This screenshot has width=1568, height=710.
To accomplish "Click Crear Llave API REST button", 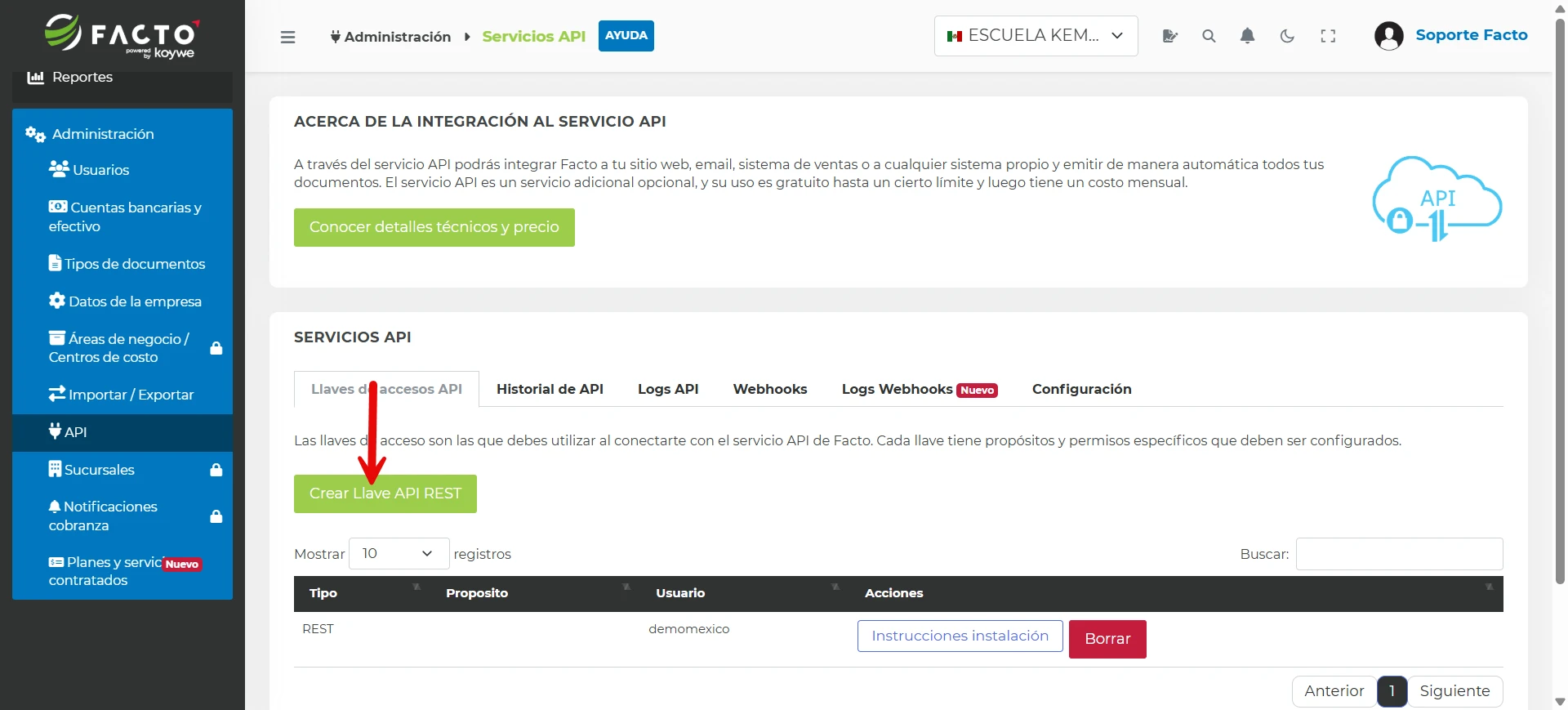I will pyautogui.click(x=385, y=493).
